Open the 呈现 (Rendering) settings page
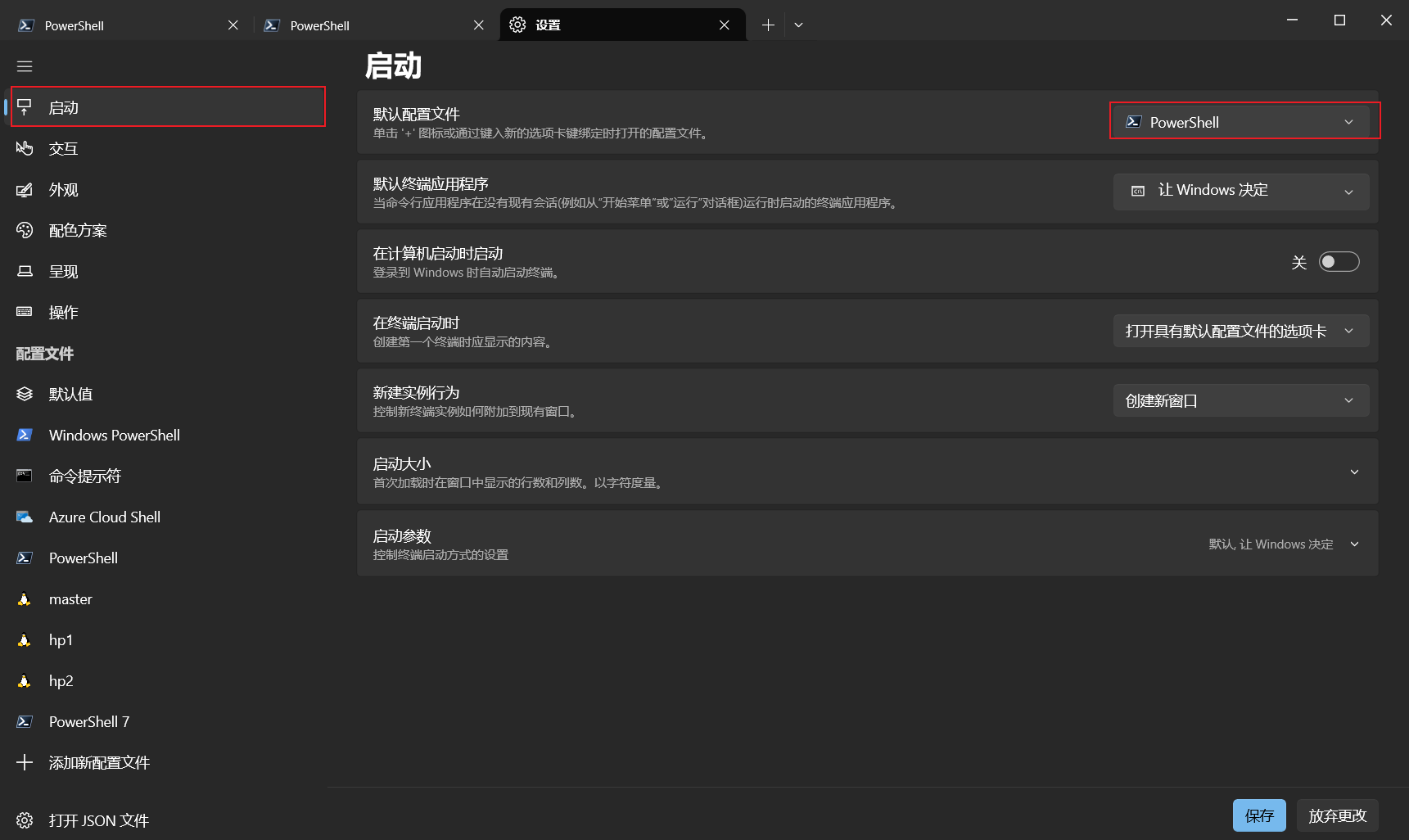 click(x=63, y=272)
